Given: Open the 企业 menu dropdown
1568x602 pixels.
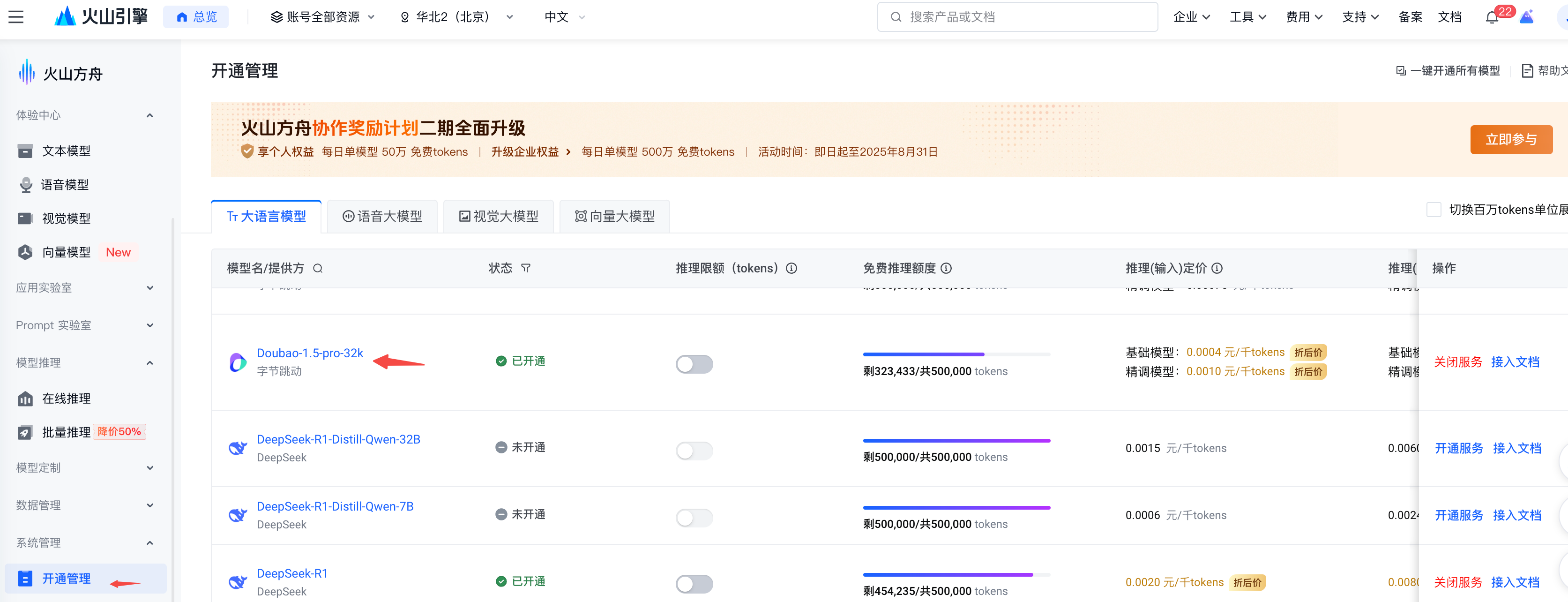Looking at the screenshot, I should pos(1191,17).
